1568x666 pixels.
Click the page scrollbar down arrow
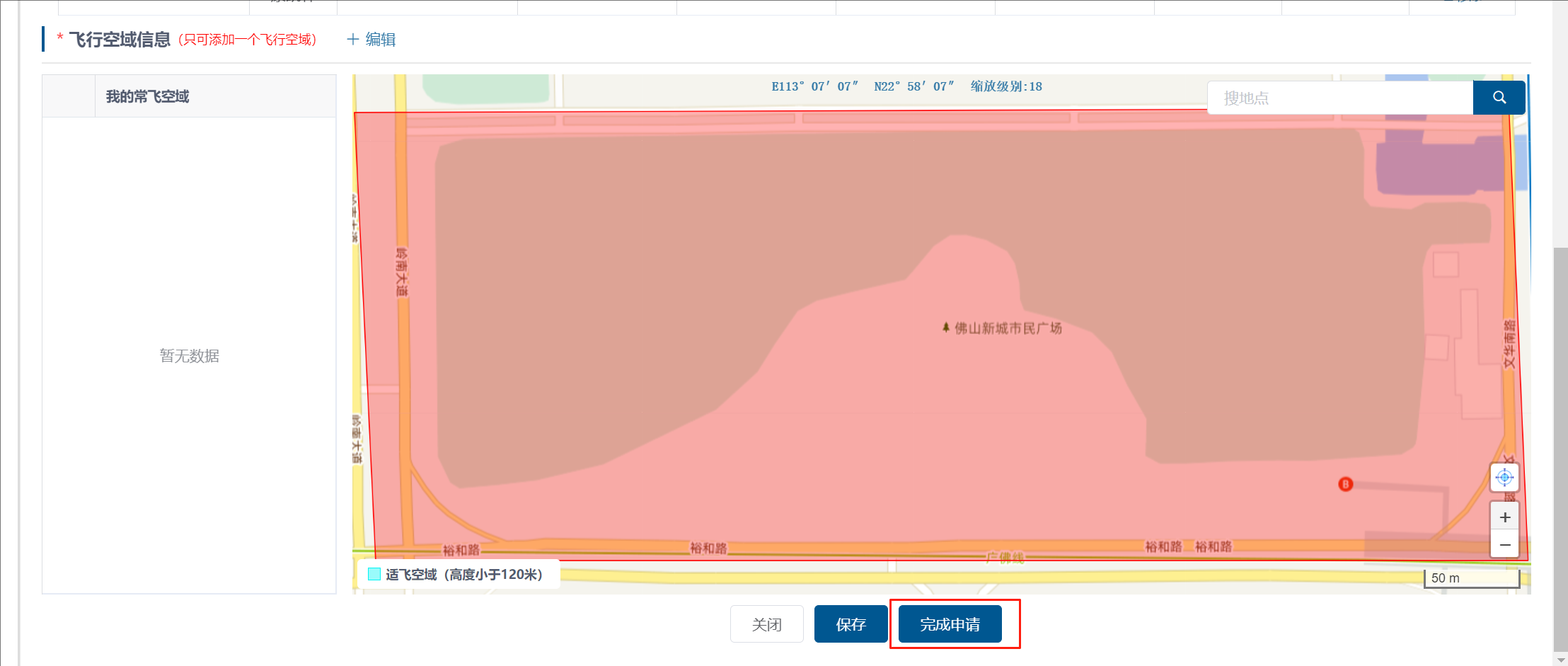tap(1561, 660)
